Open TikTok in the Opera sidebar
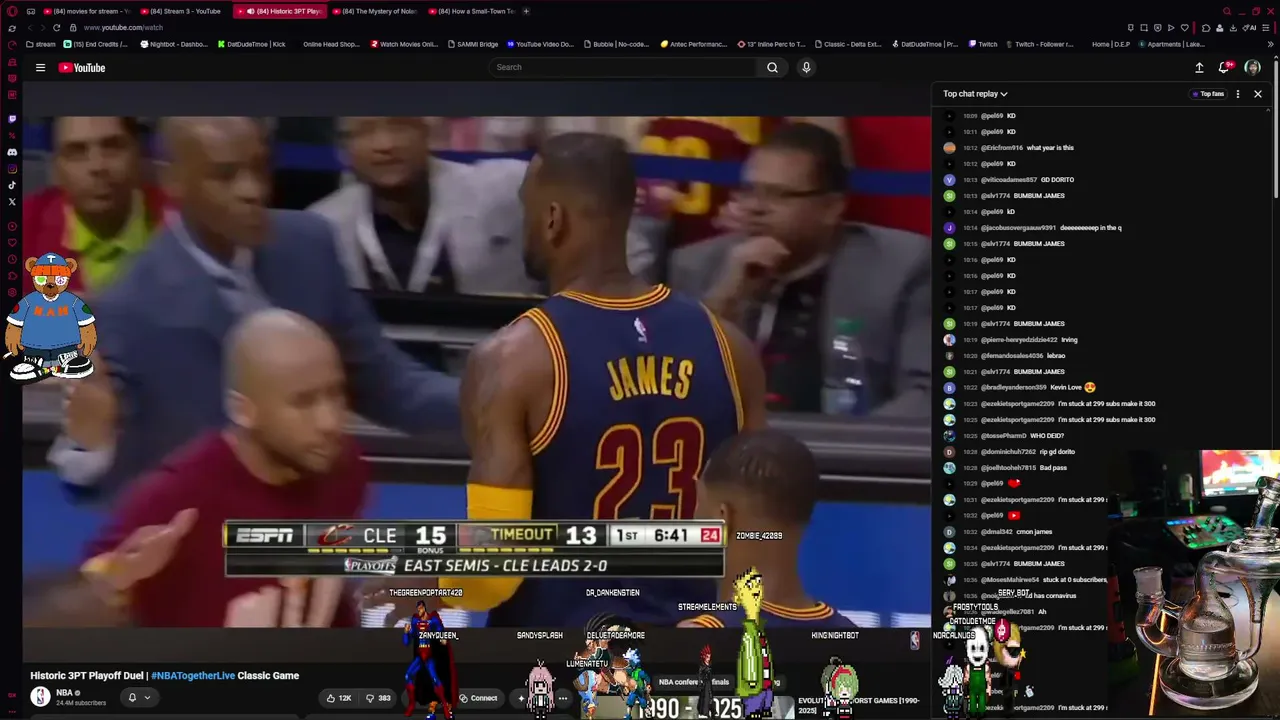1280x720 pixels. tap(12, 185)
